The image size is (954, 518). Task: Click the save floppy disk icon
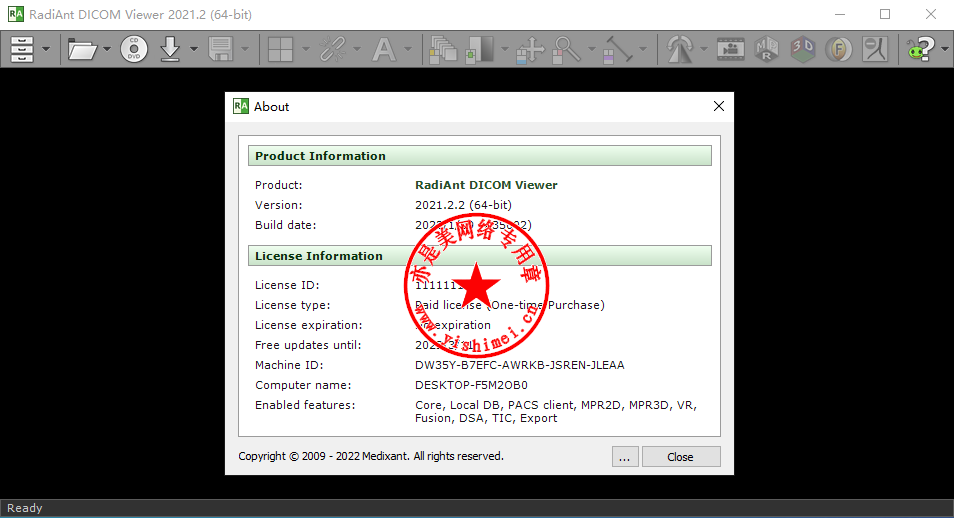[220, 49]
